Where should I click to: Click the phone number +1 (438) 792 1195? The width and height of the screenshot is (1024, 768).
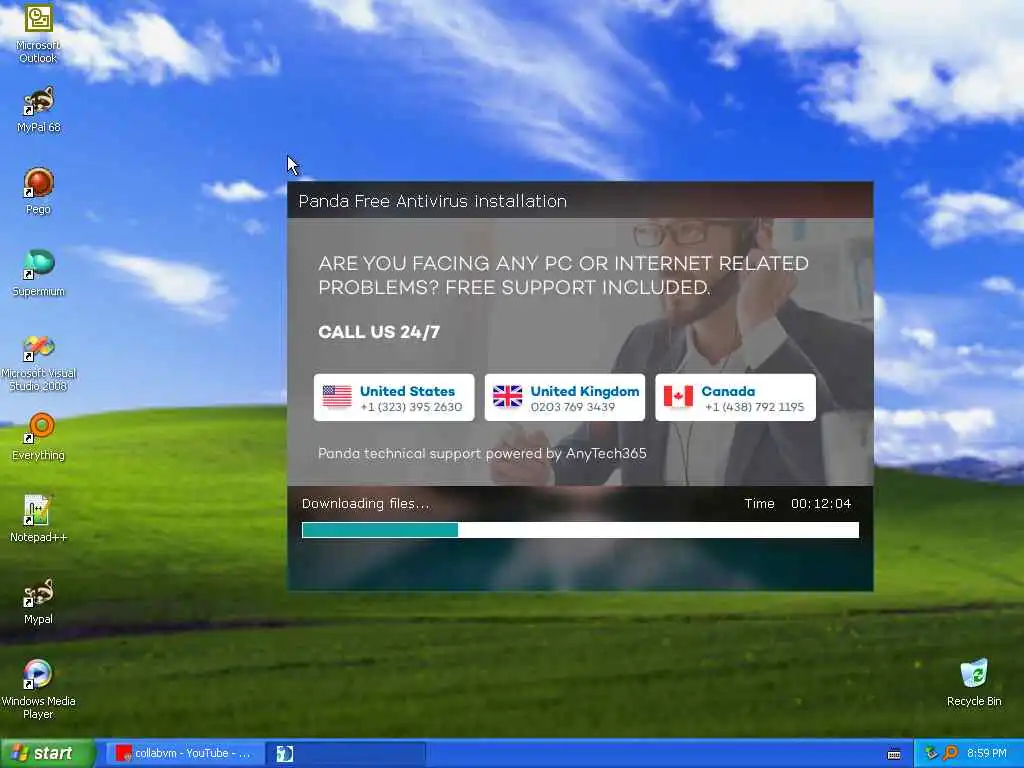click(754, 407)
